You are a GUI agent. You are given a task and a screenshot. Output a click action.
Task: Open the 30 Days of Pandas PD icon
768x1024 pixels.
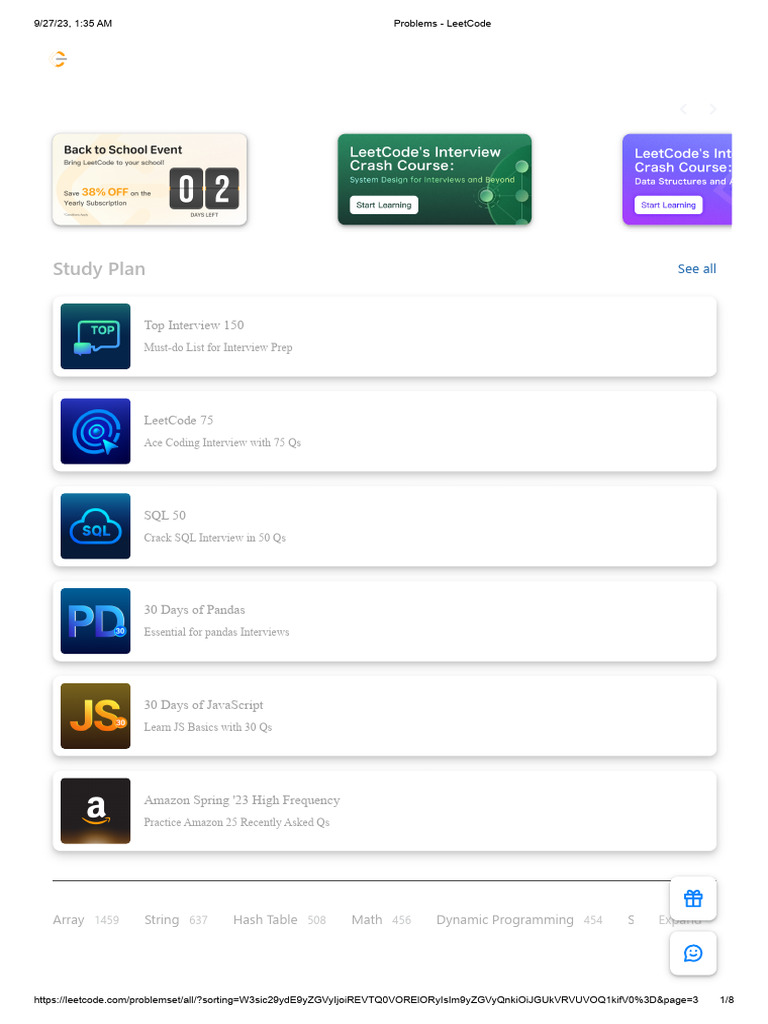coord(95,621)
